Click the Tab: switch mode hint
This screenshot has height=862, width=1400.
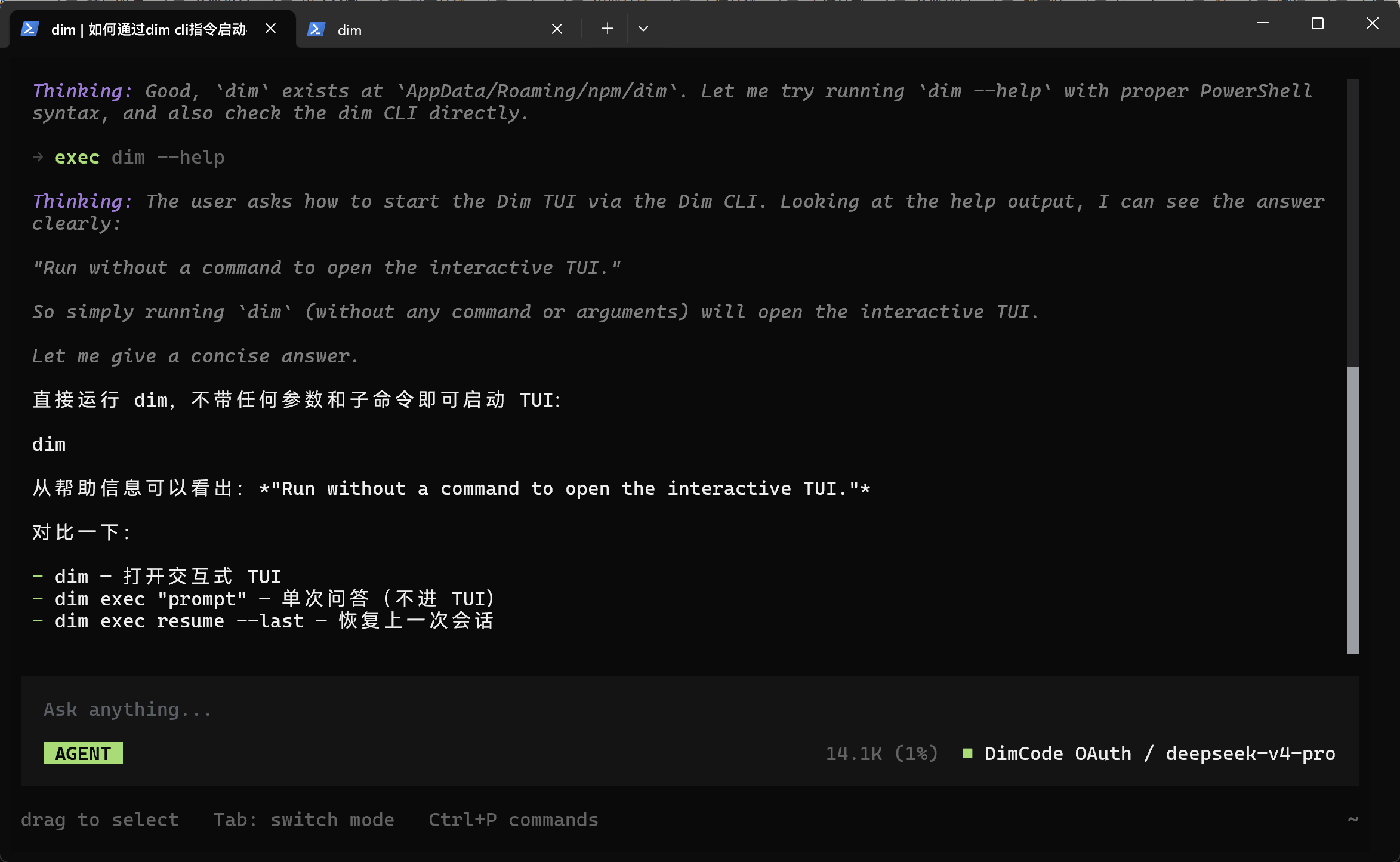[304, 820]
